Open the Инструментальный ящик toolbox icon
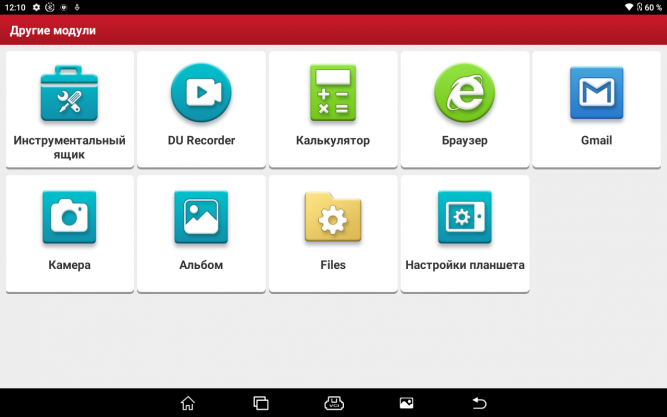 point(69,93)
